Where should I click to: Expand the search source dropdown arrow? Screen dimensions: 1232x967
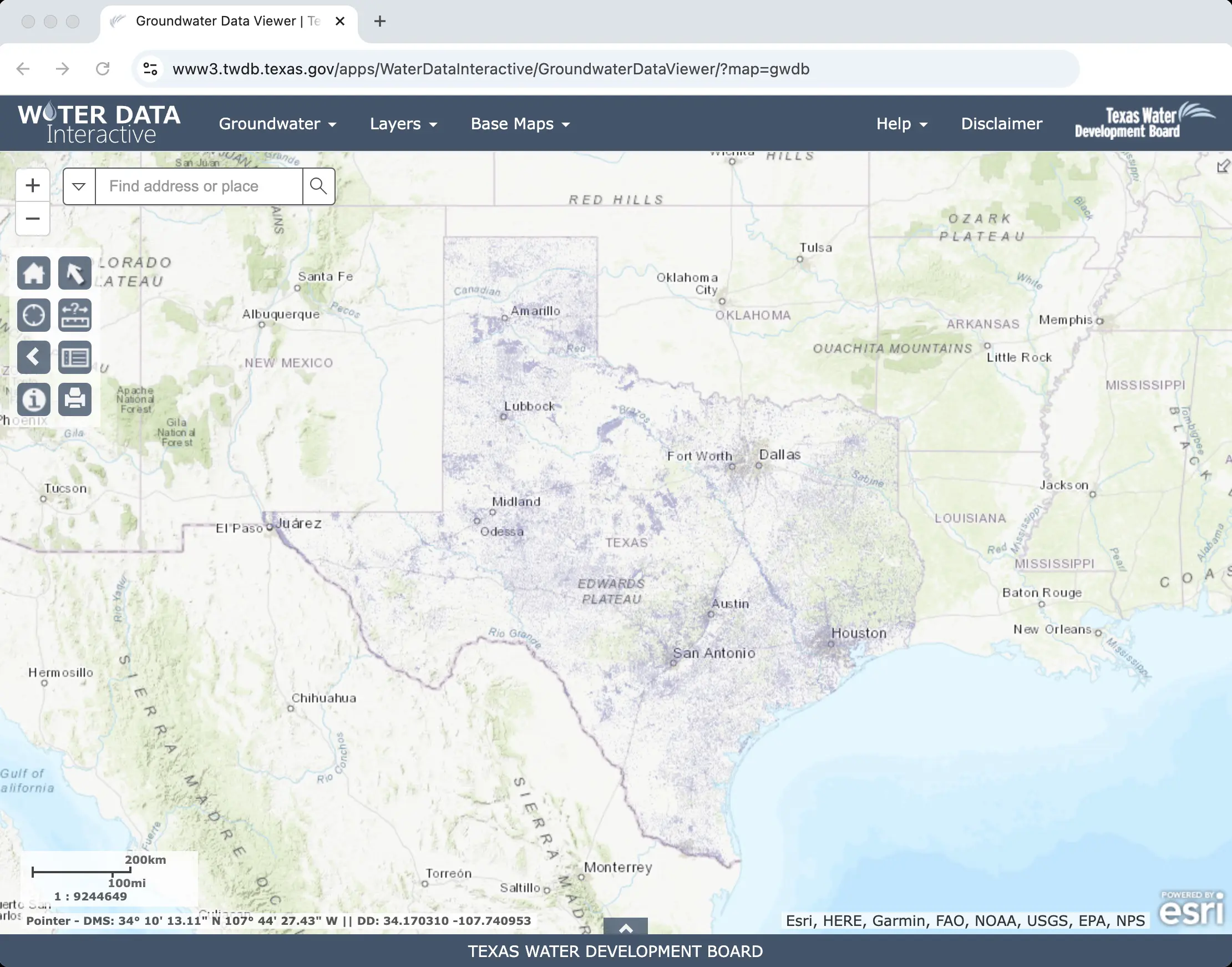(79, 186)
